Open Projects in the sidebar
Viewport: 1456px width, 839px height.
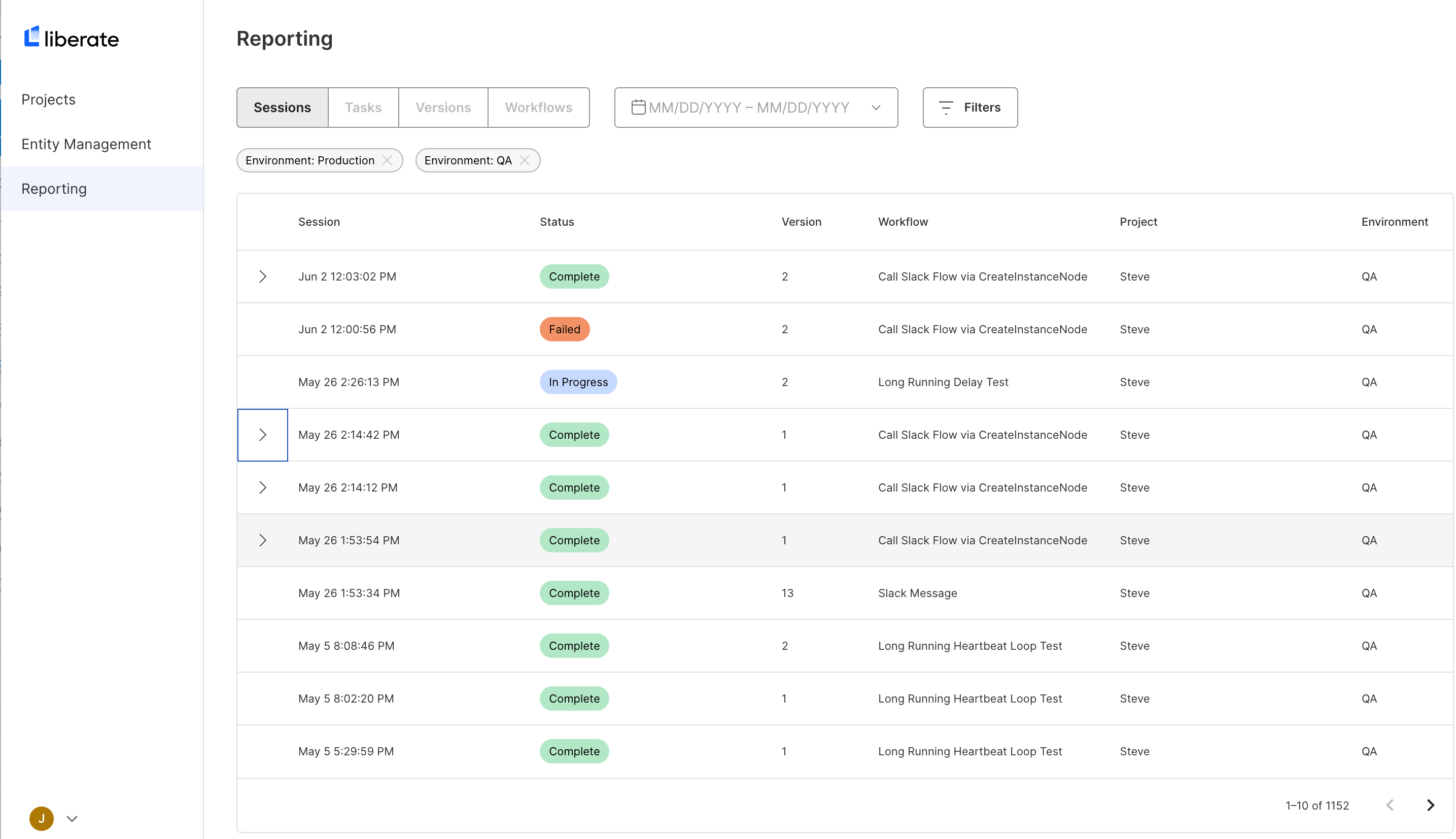pos(48,99)
